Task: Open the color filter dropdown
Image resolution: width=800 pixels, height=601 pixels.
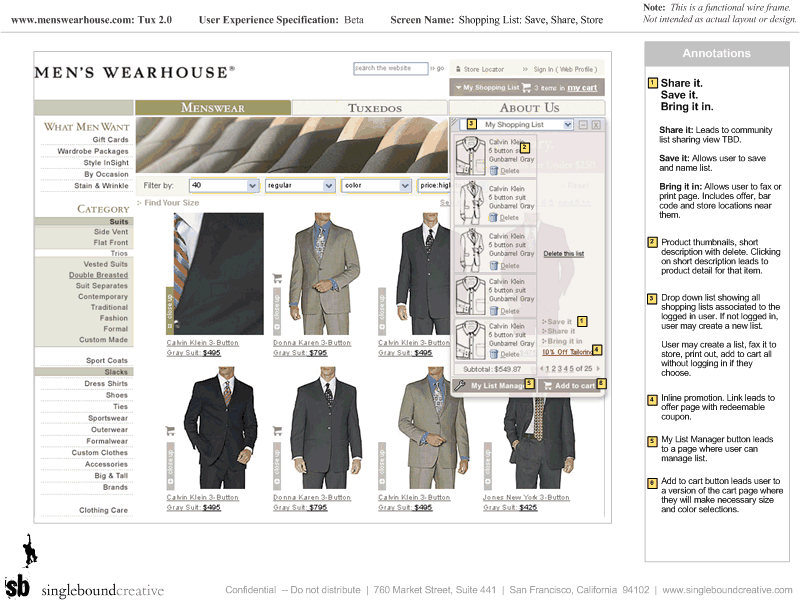Action: [x=376, y=185]
